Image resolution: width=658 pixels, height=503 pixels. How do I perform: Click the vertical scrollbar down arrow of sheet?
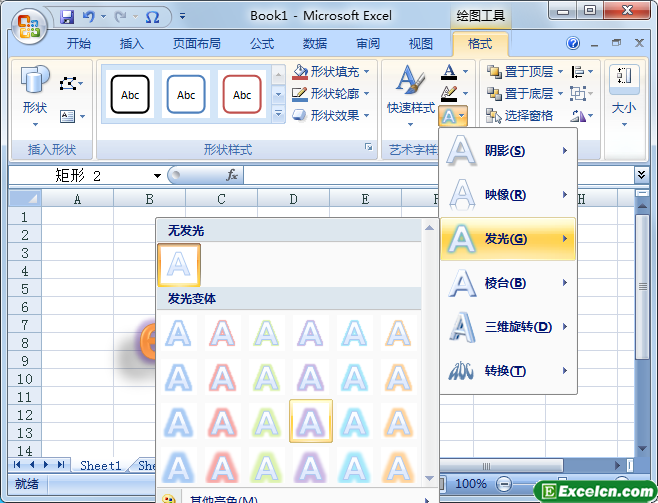click(x=642, y=449)
